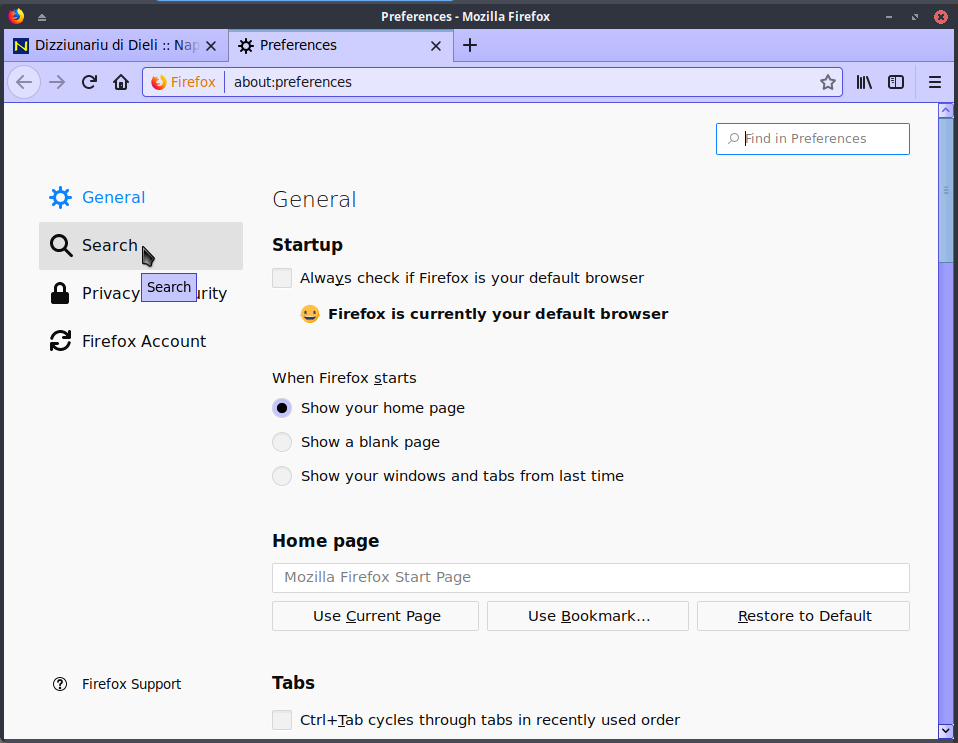The image size is (958, 743).
Task: Open the hamburger application menu
Action: tap(935, 82)
